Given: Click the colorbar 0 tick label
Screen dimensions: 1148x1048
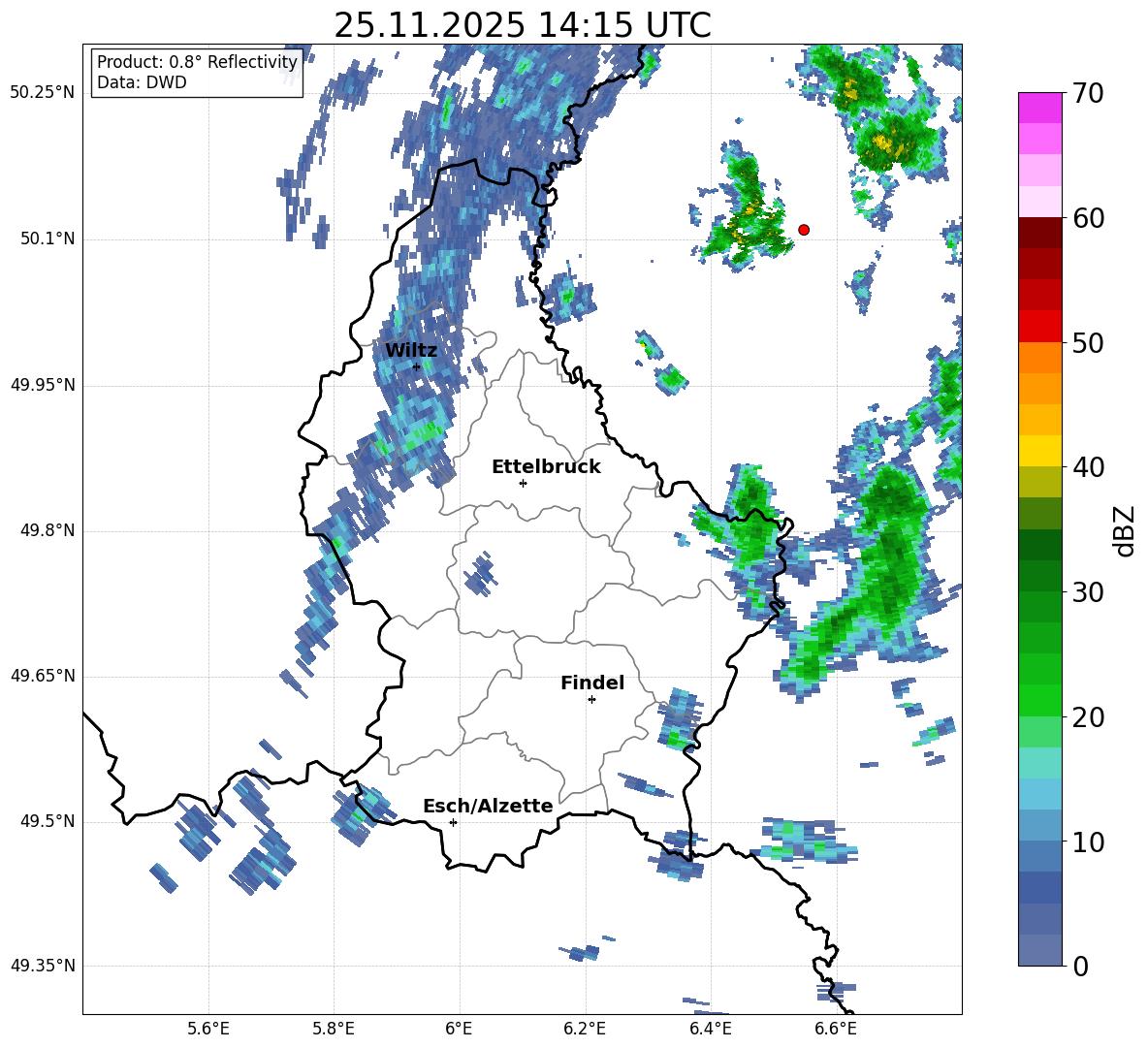Looking at the screenshot, I should [1080, 966].
